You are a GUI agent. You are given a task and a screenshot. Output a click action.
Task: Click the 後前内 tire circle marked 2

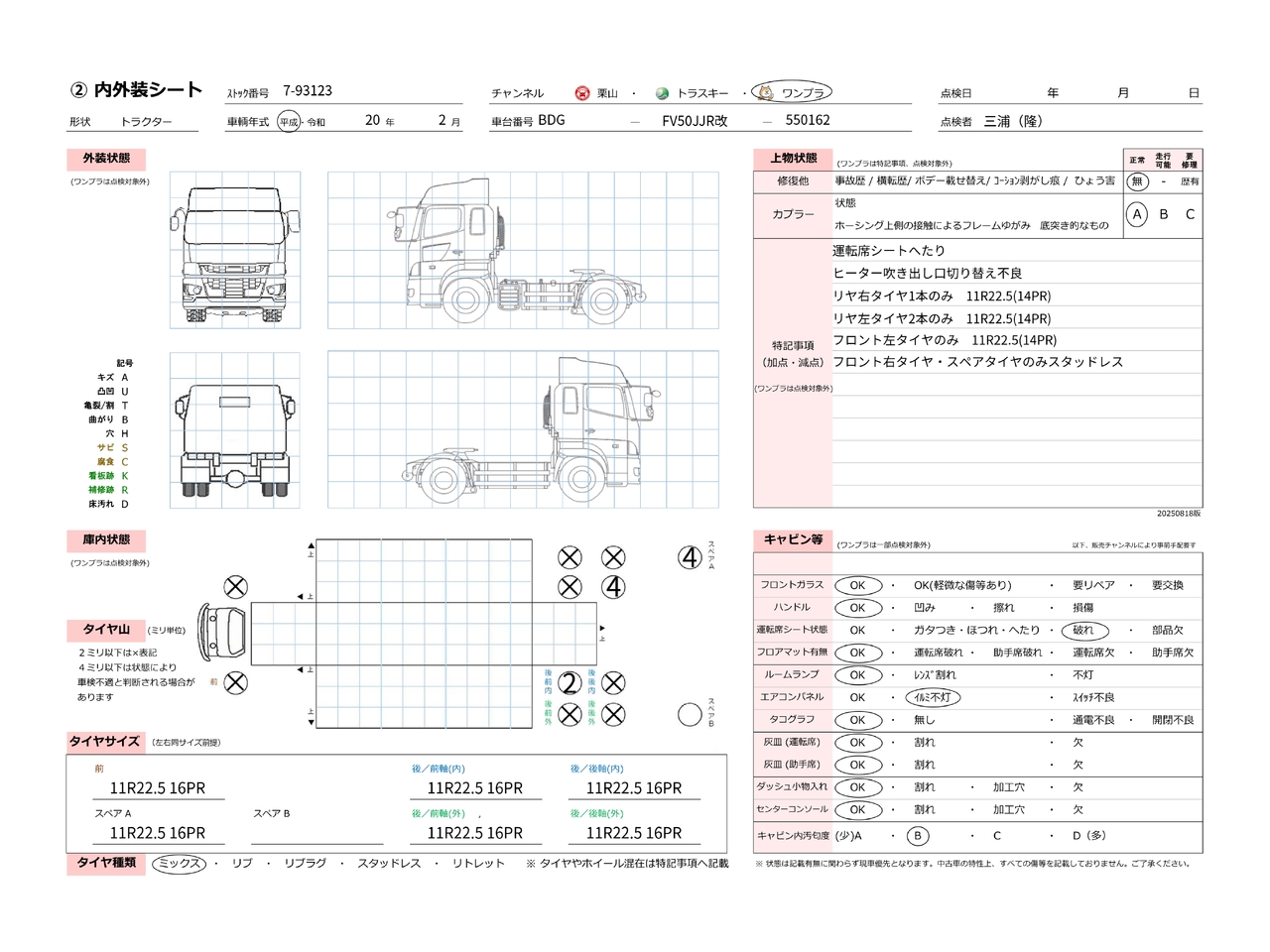tap(570, 682)
